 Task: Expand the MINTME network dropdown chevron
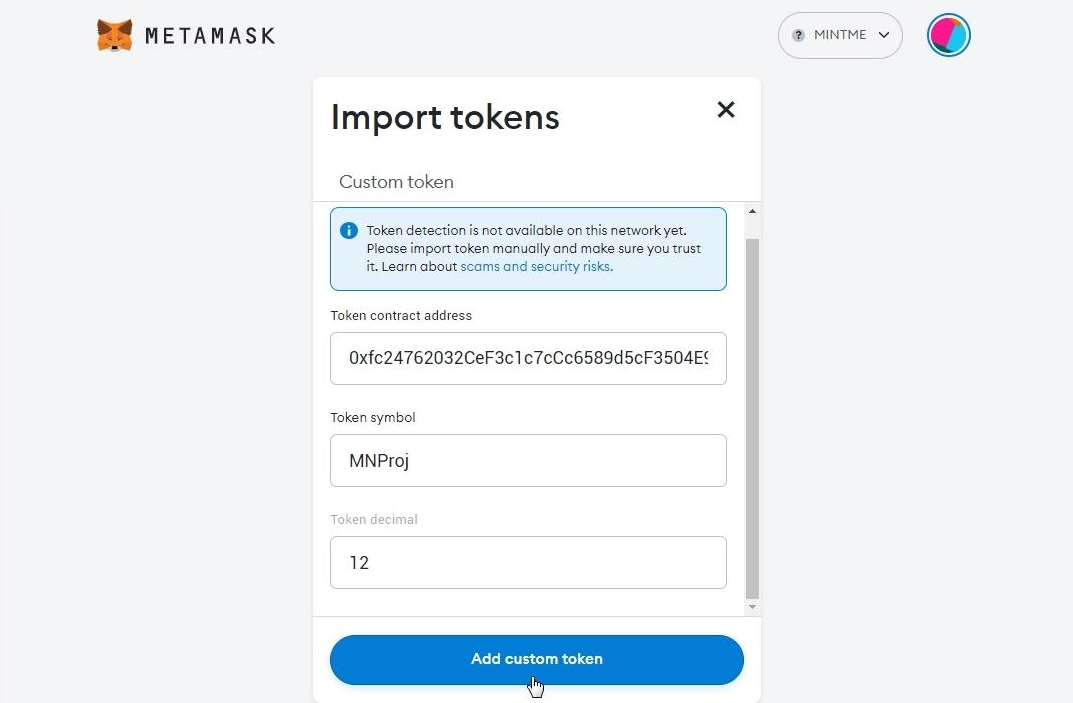point(884,35)
